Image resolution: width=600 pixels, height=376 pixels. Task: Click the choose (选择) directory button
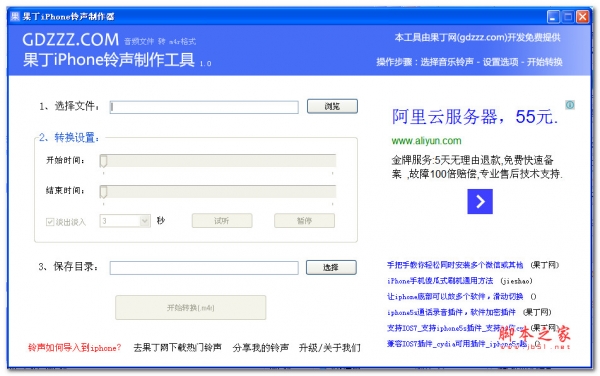pyautogui.click(x=331, y=267)
